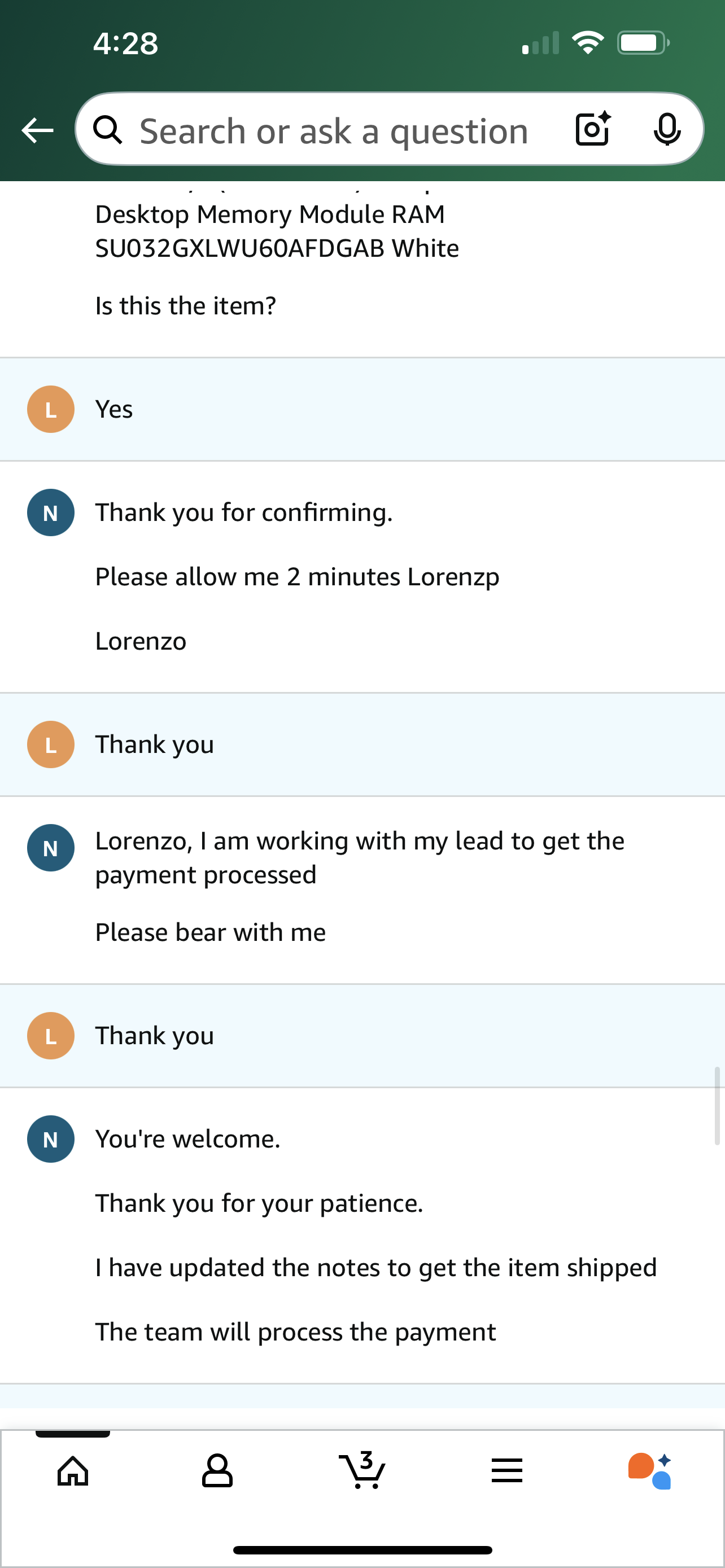The width and height of the screenshot is (725, 1568).
Task: Tap the "Please allow me 2 minutes" message
Action: 297,576
